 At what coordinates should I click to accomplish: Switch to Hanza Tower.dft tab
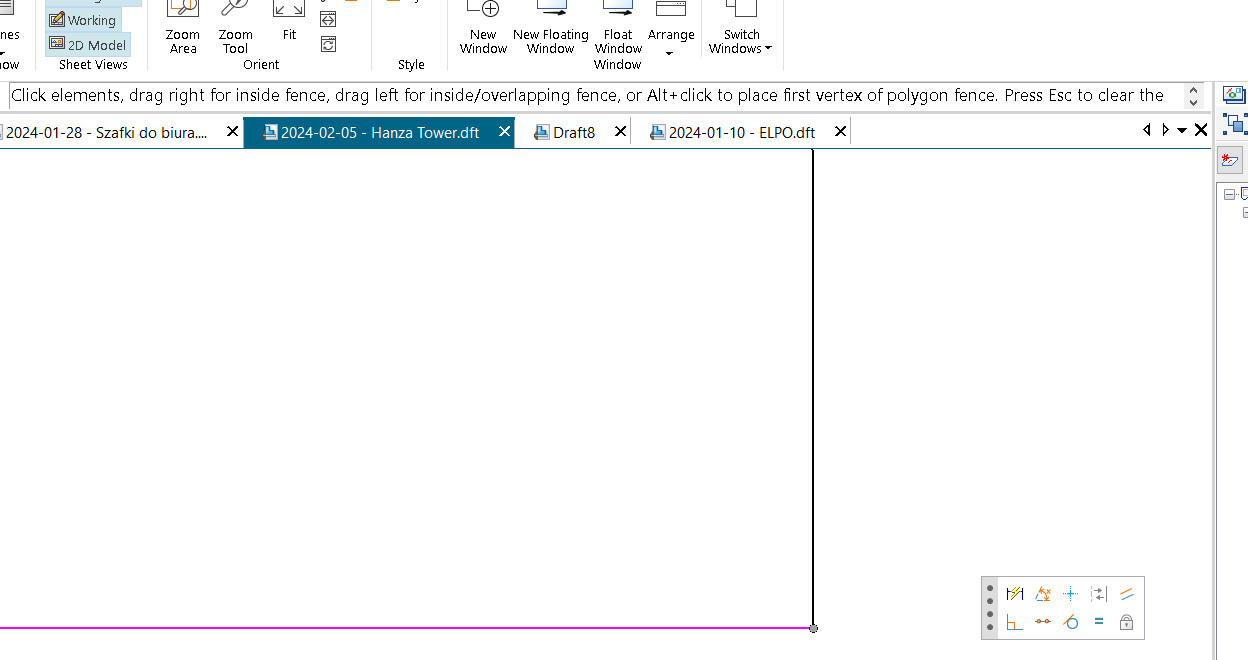point(380,132)
